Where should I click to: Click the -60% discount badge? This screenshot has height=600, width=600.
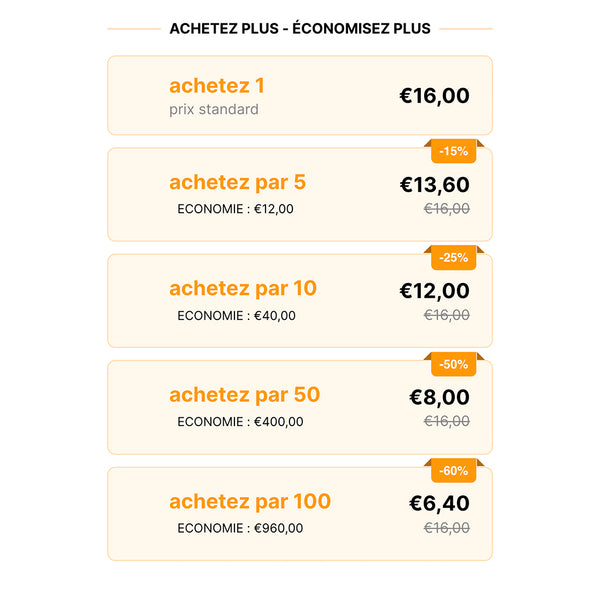click(x=453, y=470)
